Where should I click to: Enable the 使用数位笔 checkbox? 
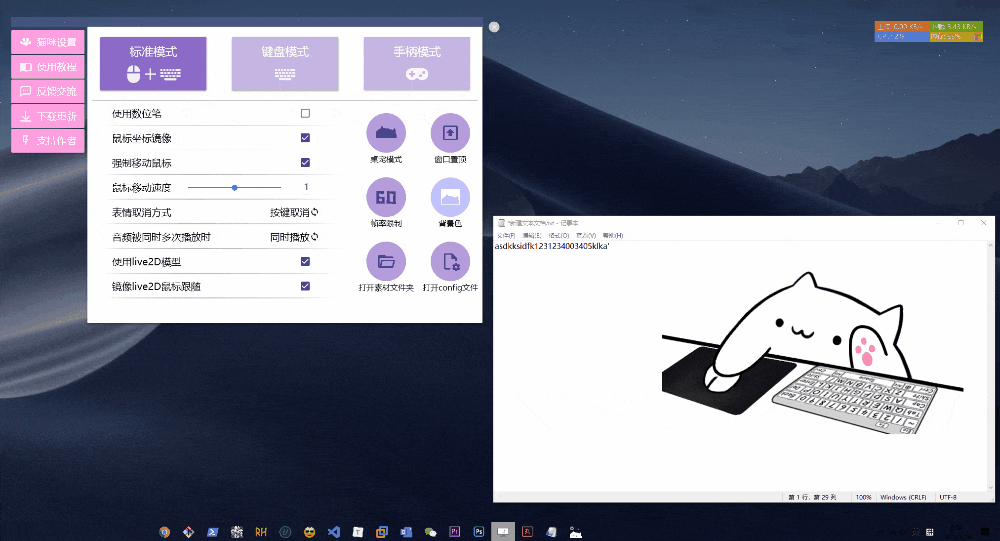point(305,113)
